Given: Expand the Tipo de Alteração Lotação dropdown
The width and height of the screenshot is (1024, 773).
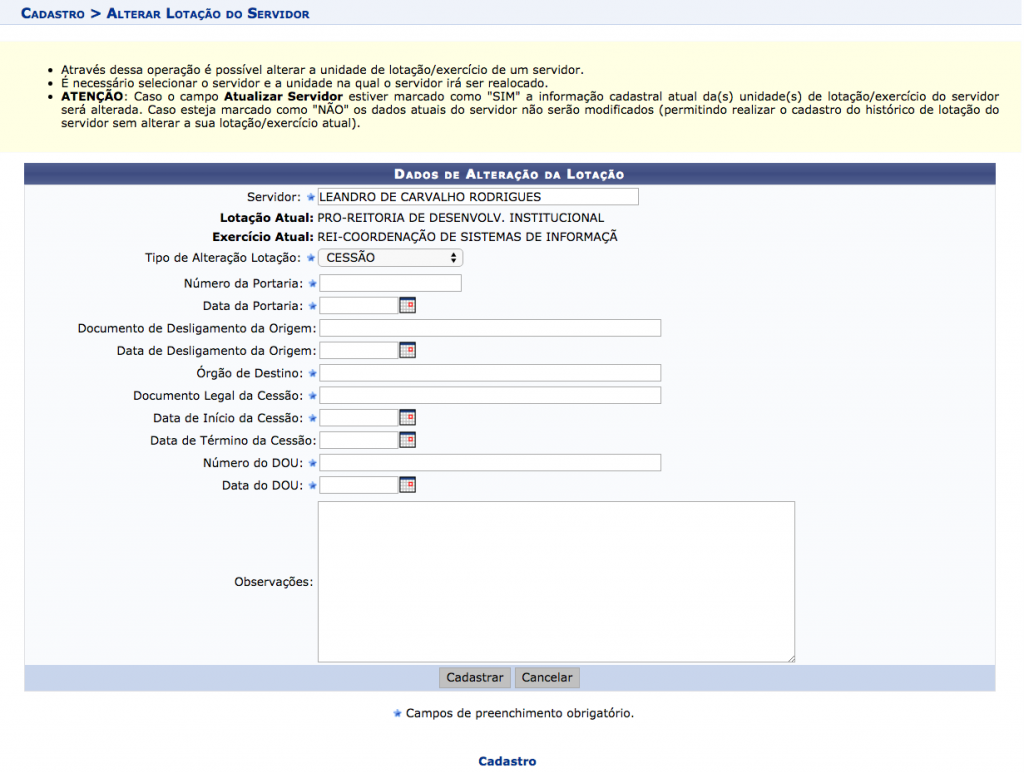Looking at the screenshot, I should [x=390, y=258].
